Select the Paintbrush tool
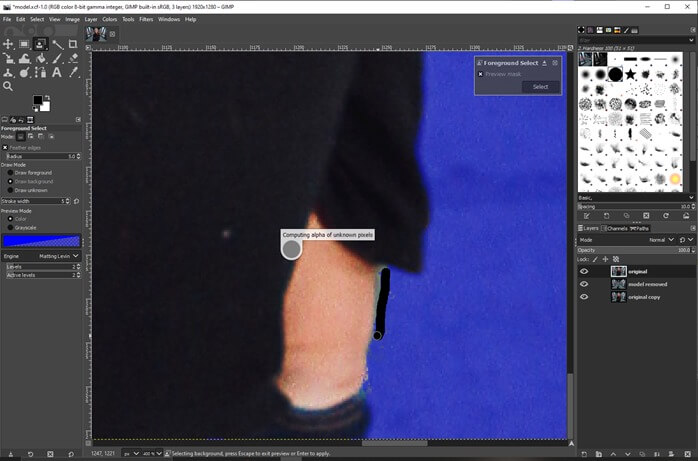This screenshot has height=461, width=698. click(57, 58)
